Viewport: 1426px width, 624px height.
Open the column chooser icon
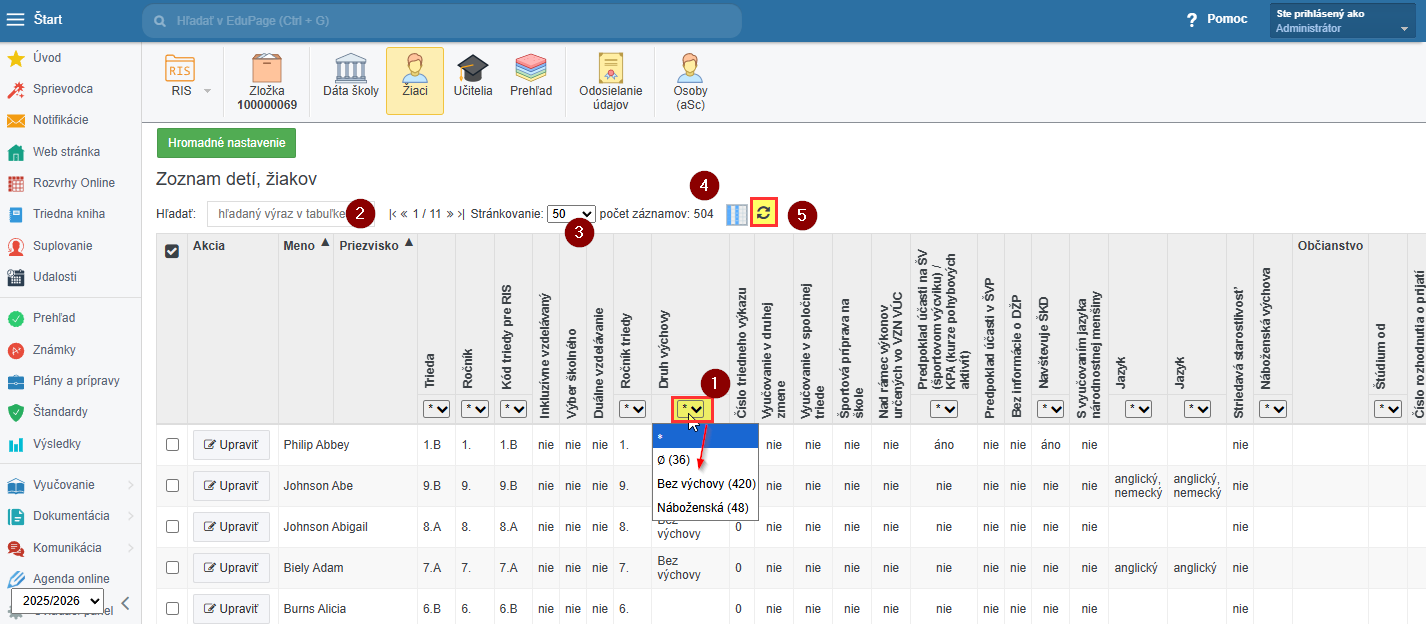pos(737,214)
